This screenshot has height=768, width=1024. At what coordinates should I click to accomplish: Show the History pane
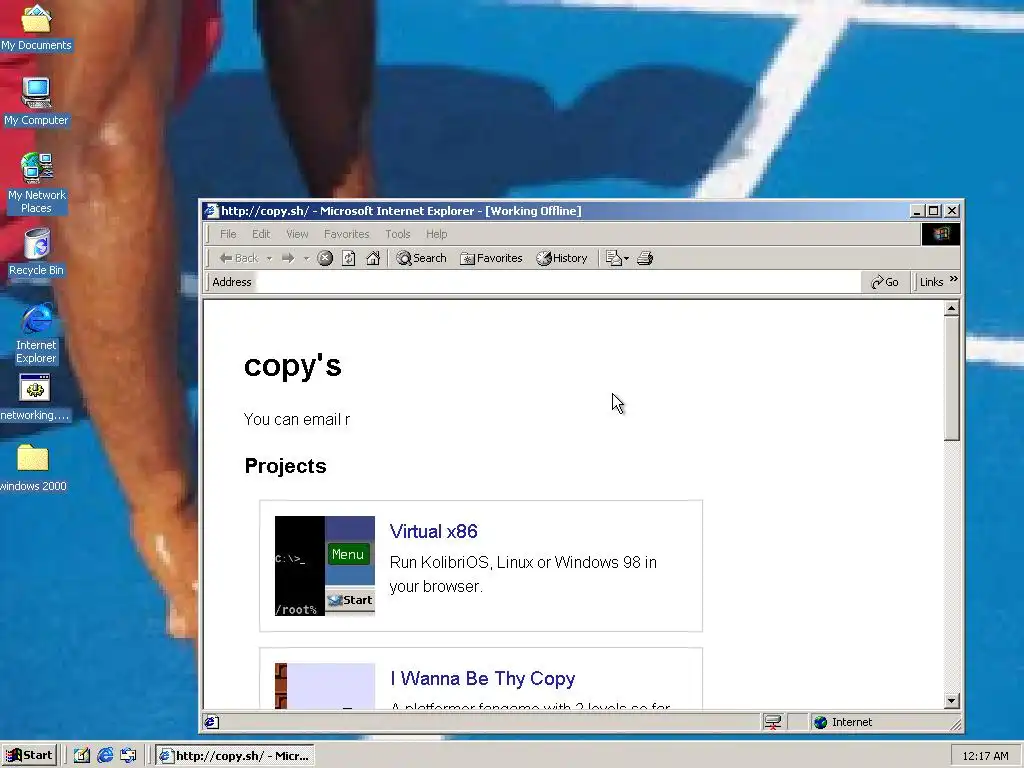tap(562, 259)
